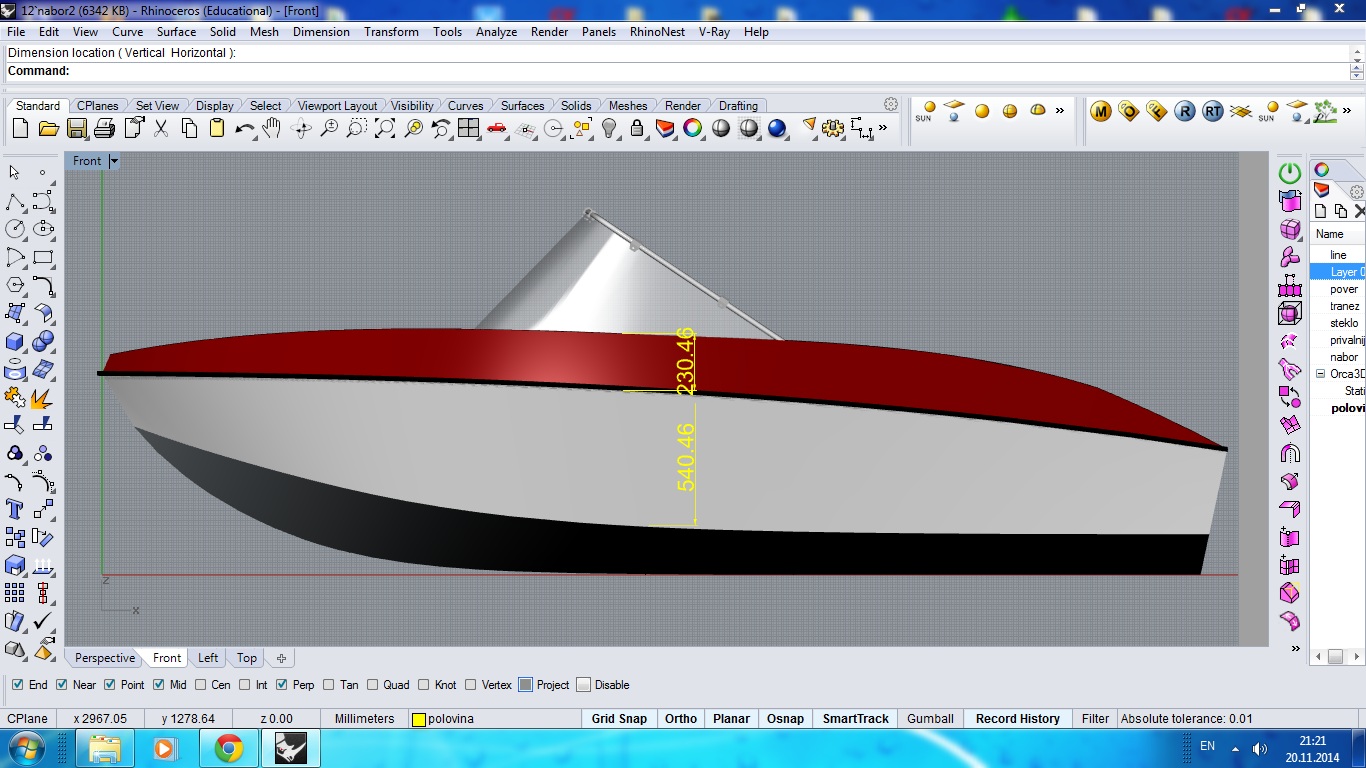Click the hide objects lightbulb icon
Image resolution: width=1366 pixels, height=768 pixels.
609,129
